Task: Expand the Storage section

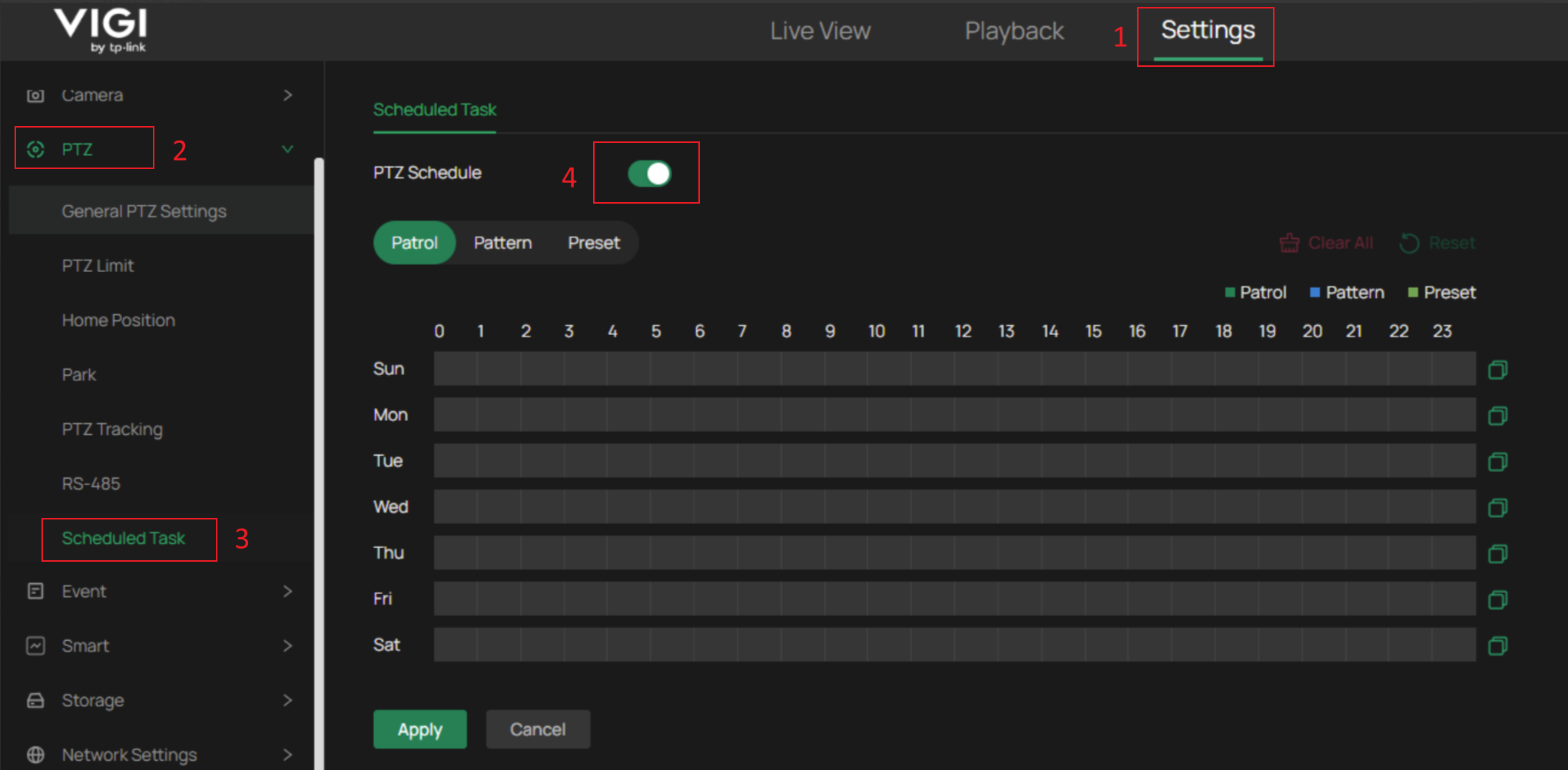Action: coord(287,700)
